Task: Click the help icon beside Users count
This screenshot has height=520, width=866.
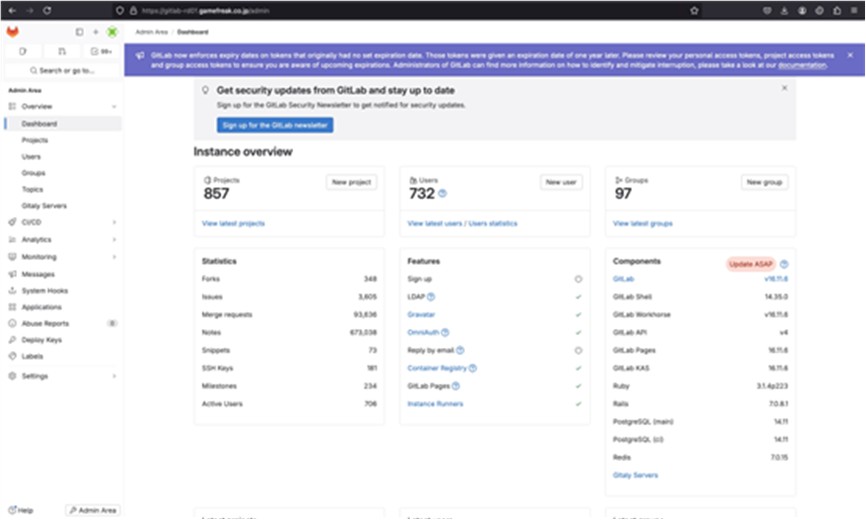Action: coord(442,194)
